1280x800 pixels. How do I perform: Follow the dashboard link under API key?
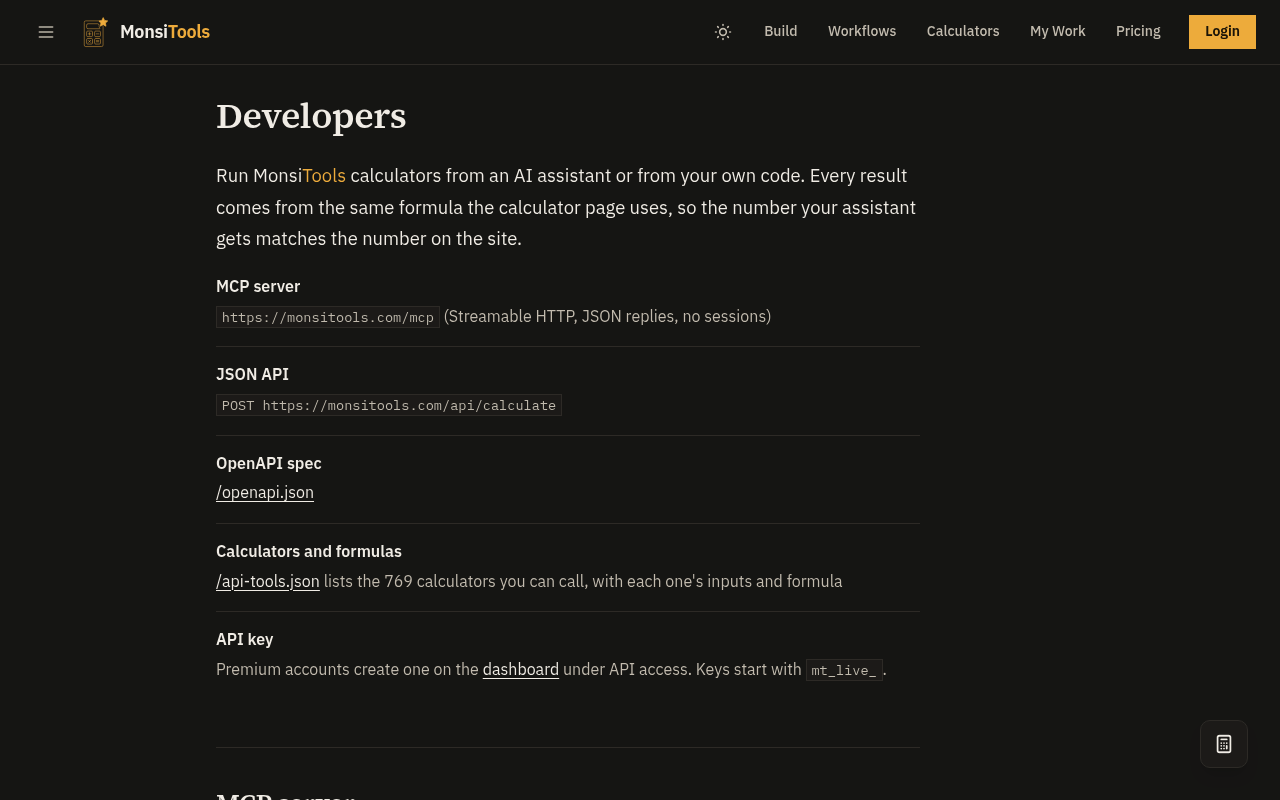pyautogui.click(x=521, y=669)
